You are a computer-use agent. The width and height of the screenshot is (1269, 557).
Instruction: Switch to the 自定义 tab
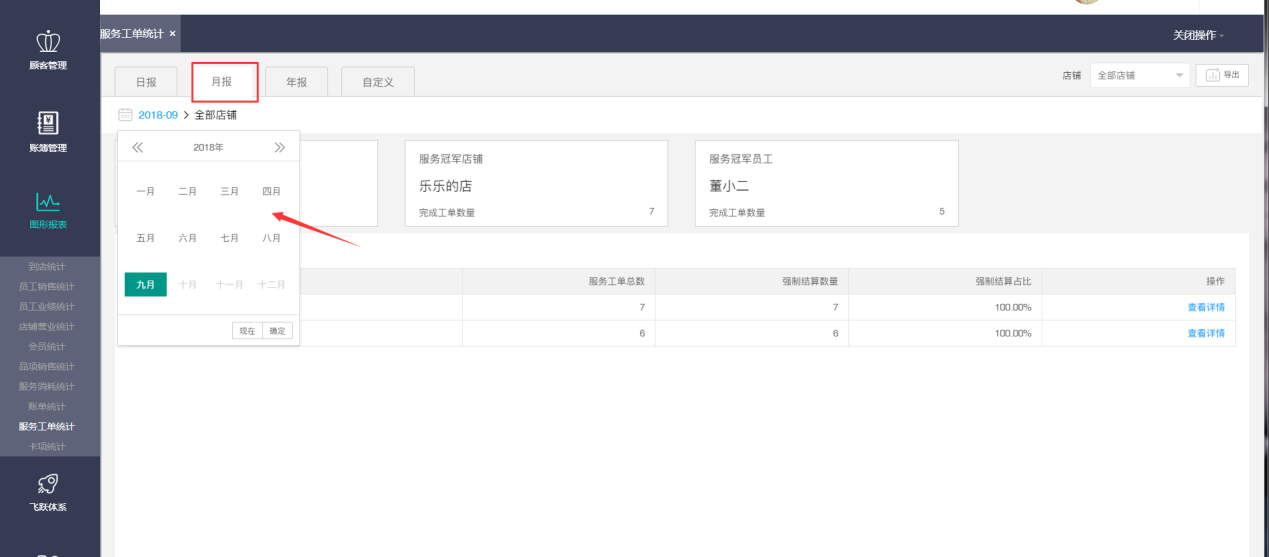378,82
